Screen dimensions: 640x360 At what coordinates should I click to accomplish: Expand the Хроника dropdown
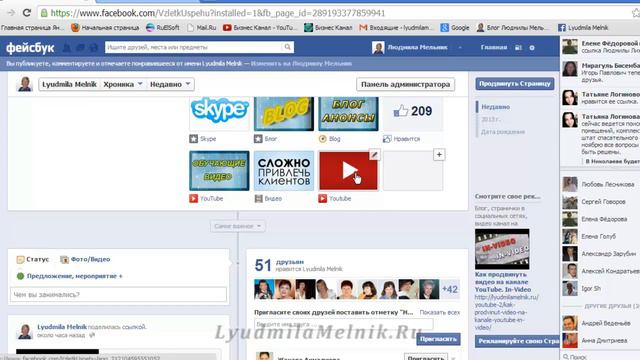123,84
